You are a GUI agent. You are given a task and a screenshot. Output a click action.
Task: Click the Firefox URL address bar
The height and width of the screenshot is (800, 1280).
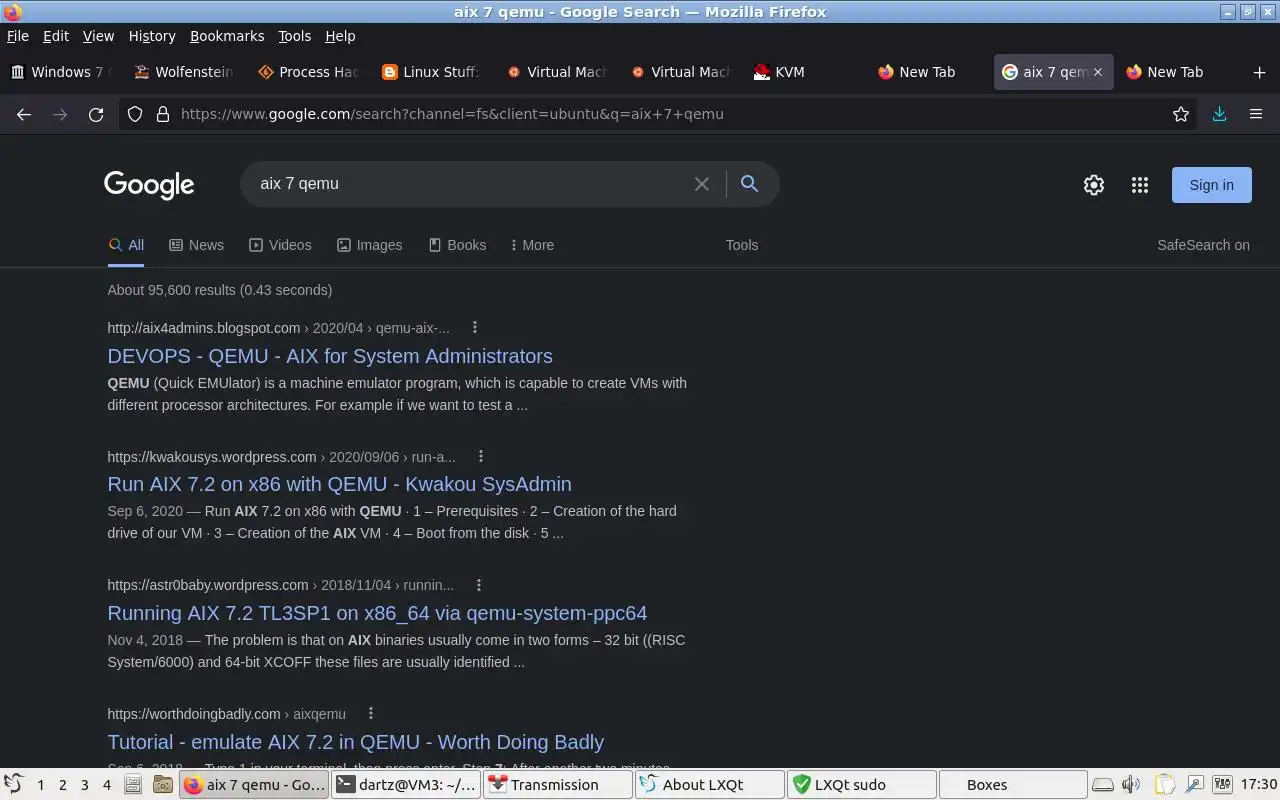660,114
